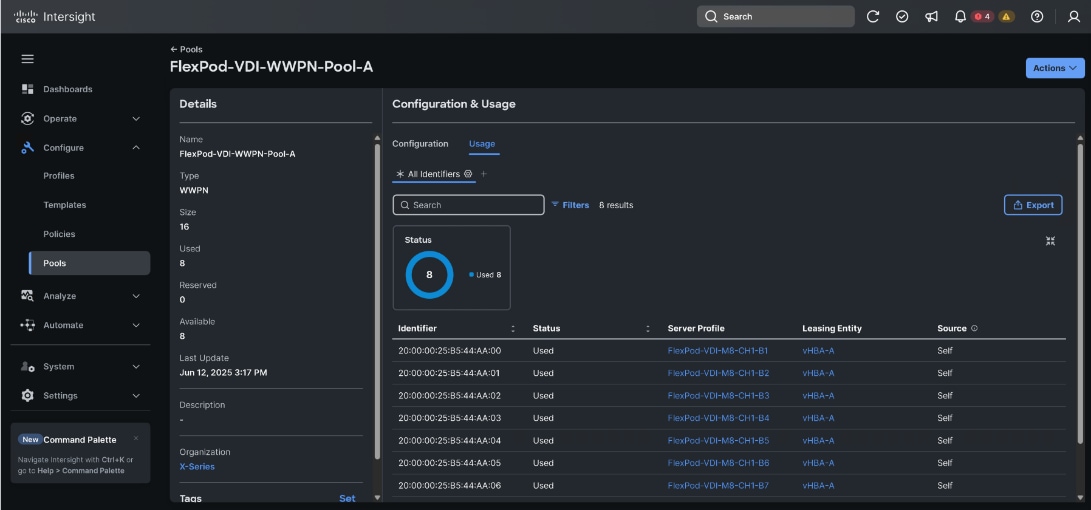Open the hamburger navigation menu
The width and height of the screenshot is (1091, 510).
[x=27, y=59]
